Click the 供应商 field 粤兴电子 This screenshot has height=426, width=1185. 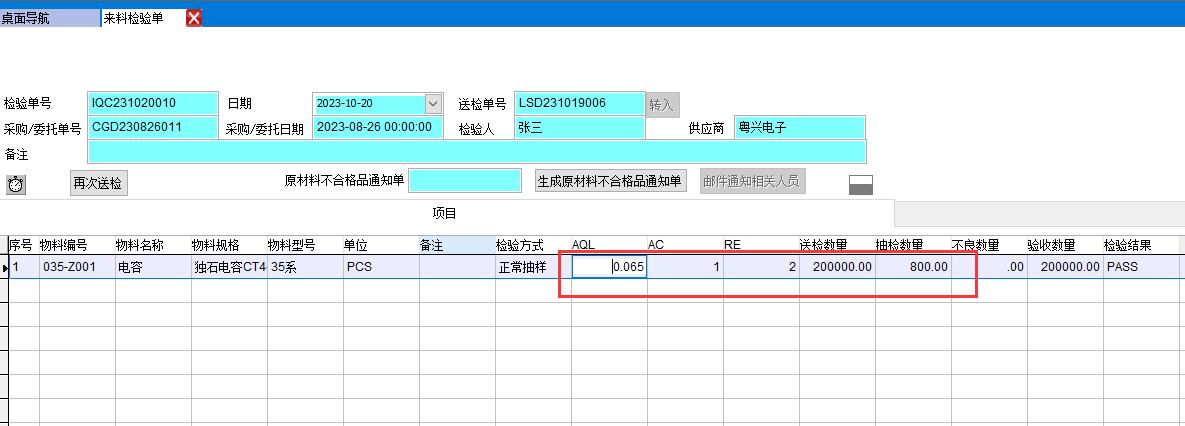tap(799, 128)
